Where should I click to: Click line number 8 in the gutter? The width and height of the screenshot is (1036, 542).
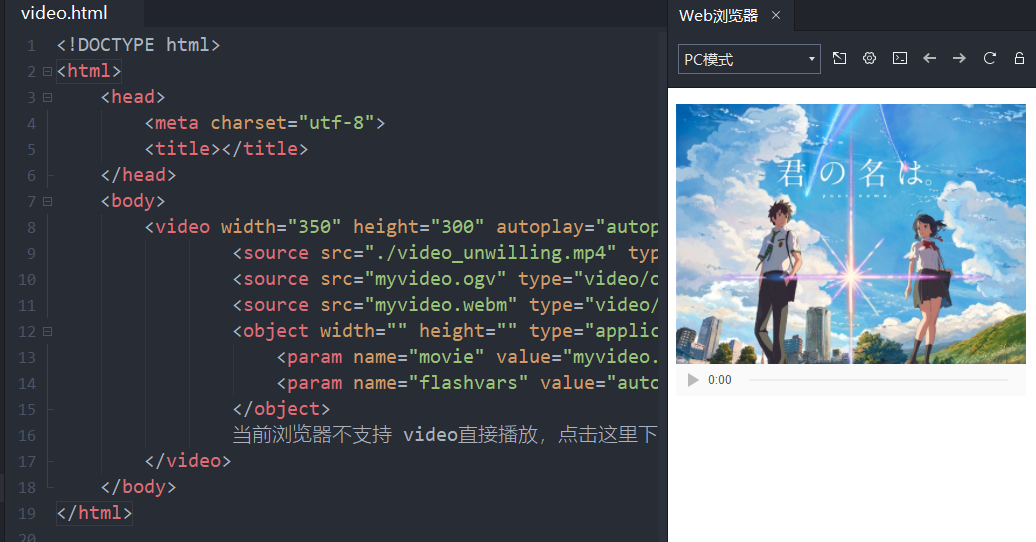(31, 228)
